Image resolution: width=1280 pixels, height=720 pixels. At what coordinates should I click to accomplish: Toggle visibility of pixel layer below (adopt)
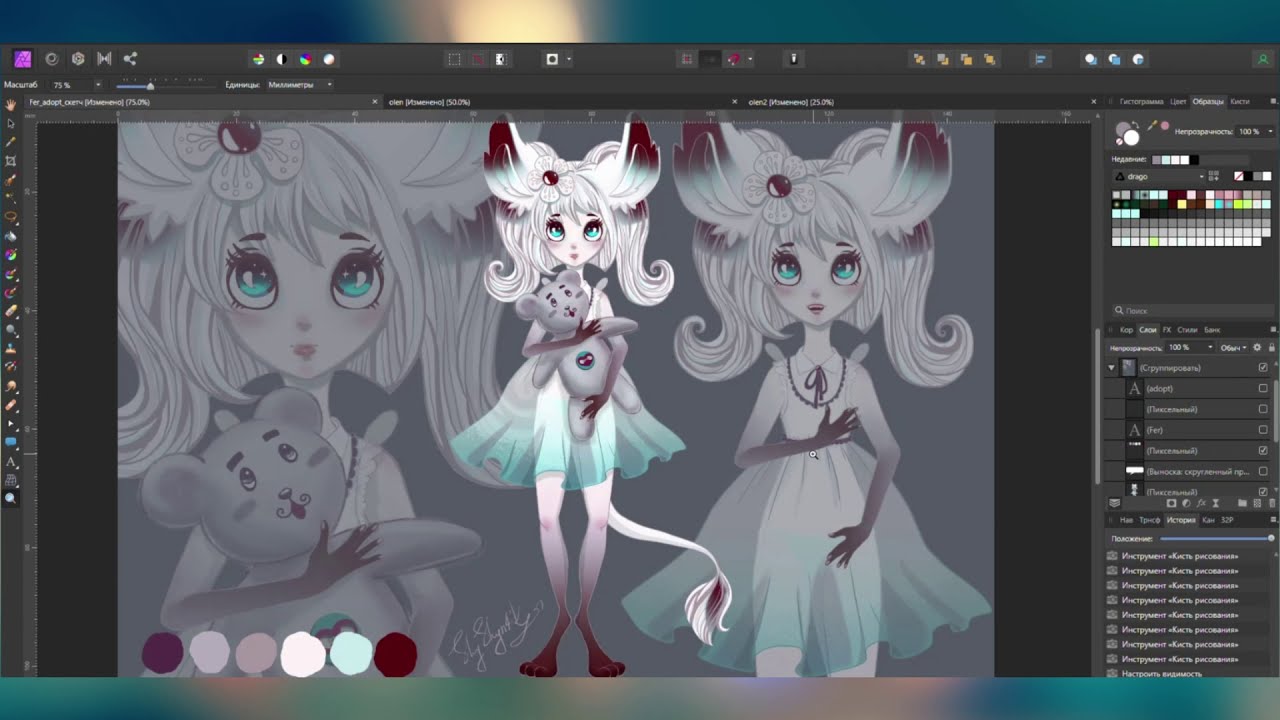coord(1263,409)
